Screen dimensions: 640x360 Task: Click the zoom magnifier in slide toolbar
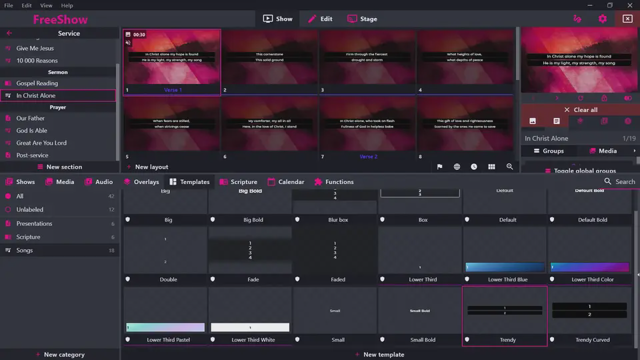(x=509, y=167)
